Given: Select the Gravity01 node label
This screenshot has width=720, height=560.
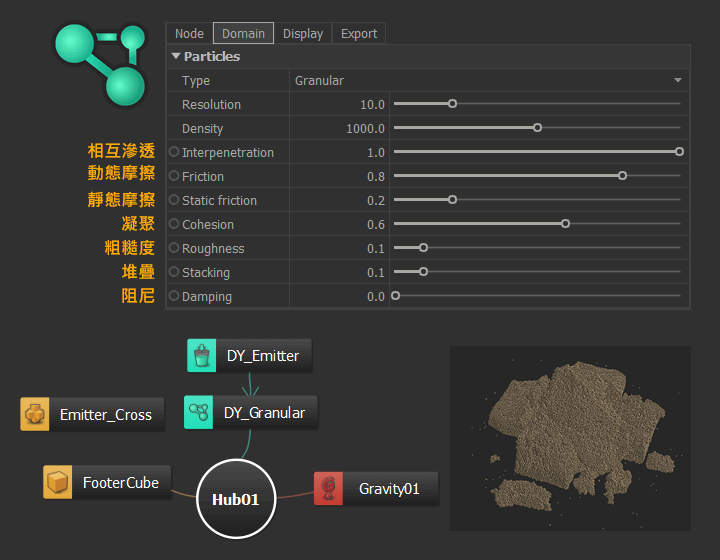Looking at the screenshot, I should point(389,489).
